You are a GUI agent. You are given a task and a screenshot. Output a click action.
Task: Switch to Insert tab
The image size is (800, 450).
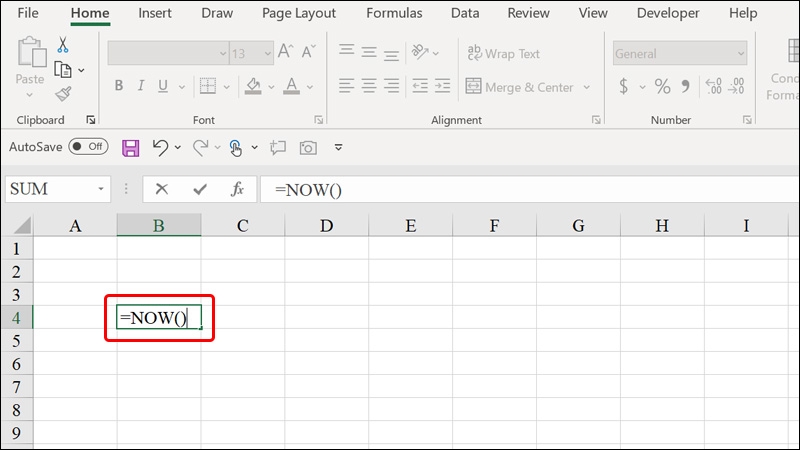click(155, 13)
